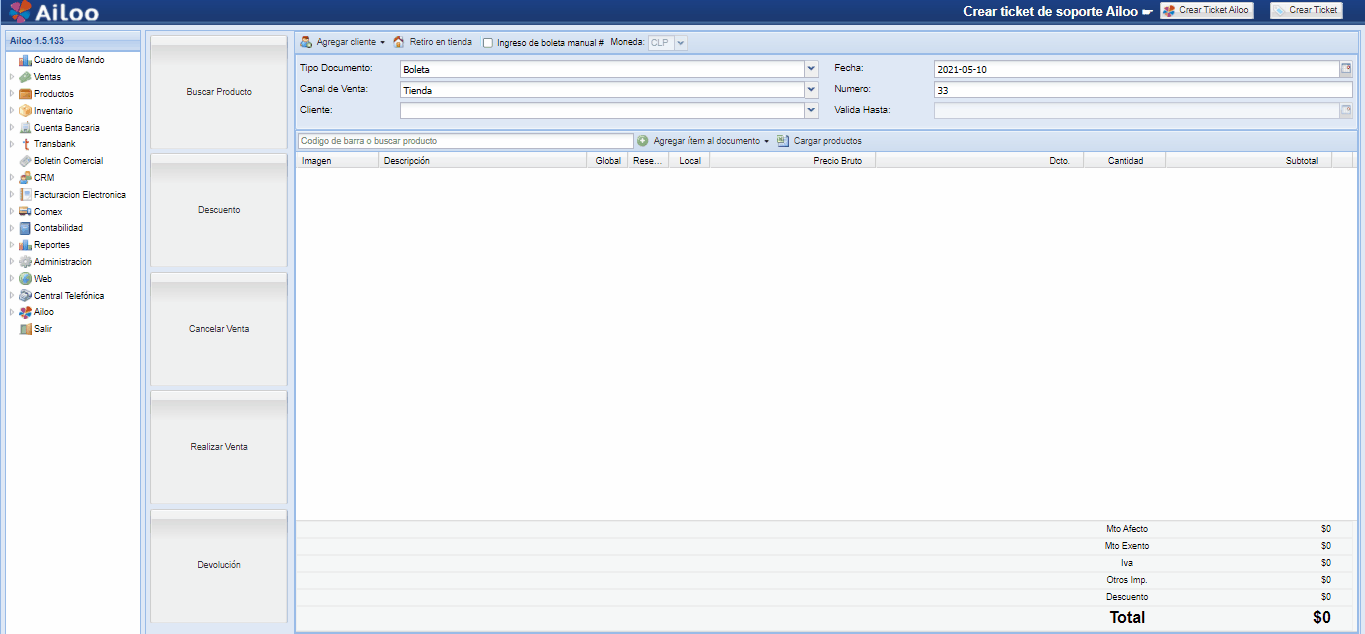1365x634 pixels.
Task: Select Facturacion Electronica in sidebar
Action: pyautogui.click(x=80, y=195)
